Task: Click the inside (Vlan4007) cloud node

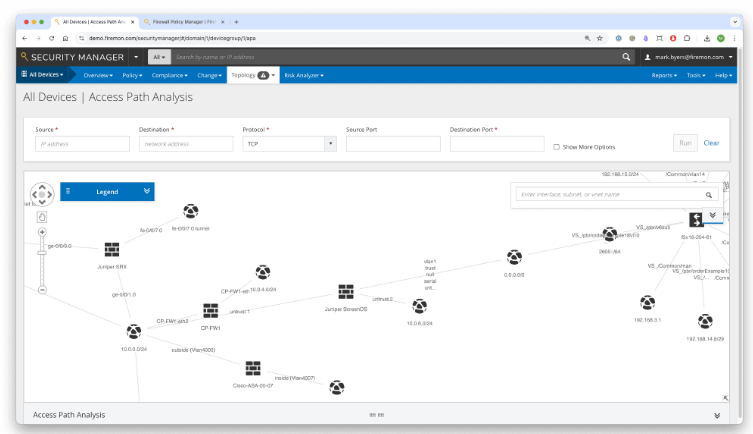Action: click(337, 387)
